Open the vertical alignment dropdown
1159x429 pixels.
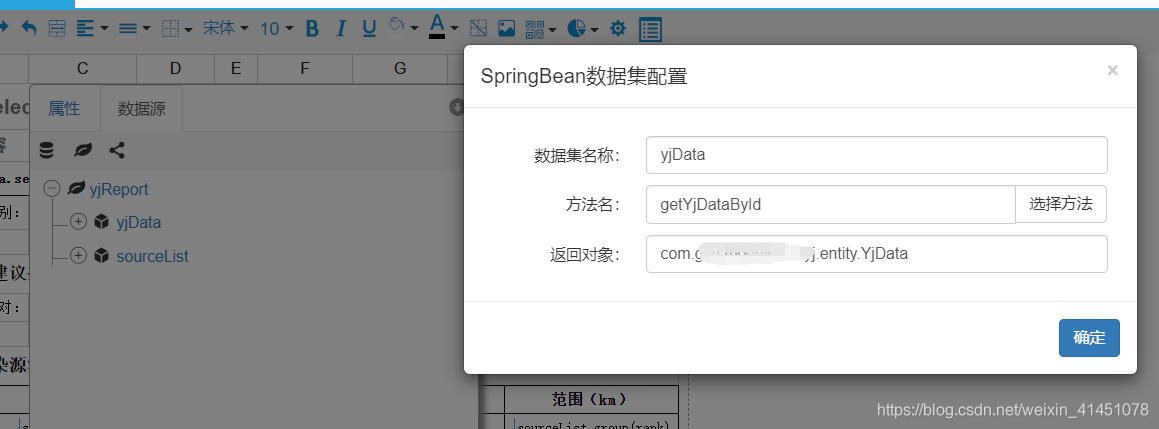pos(135,28)
